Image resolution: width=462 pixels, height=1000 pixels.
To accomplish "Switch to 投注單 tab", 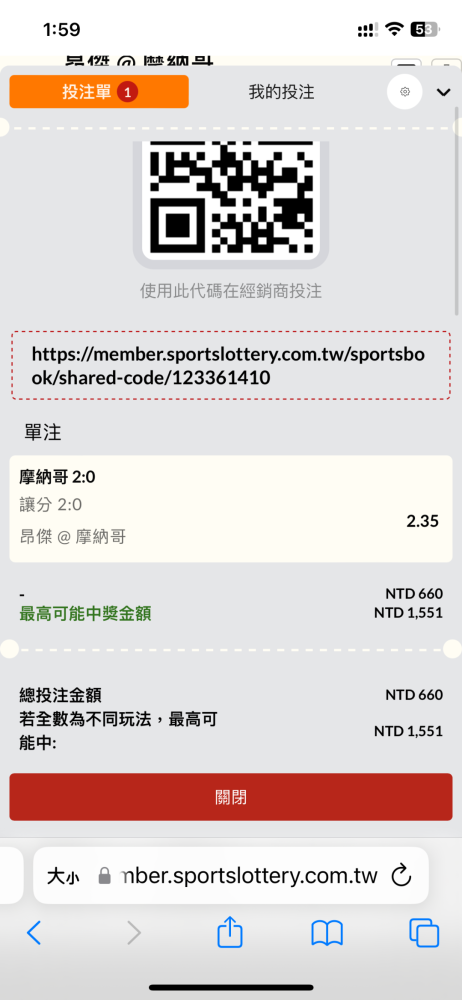I will pos(99,92).
